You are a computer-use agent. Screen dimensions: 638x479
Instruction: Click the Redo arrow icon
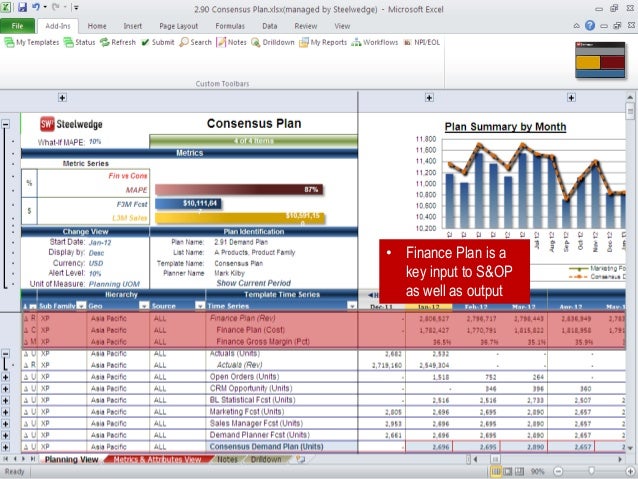tap(56, 7)
